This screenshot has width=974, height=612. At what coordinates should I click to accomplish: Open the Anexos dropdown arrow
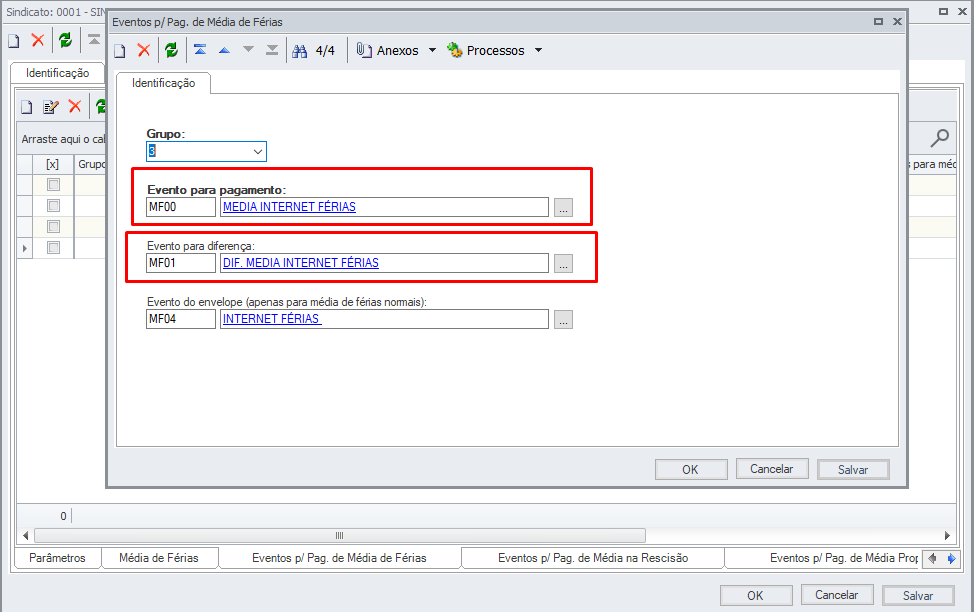tap(432, 50)
